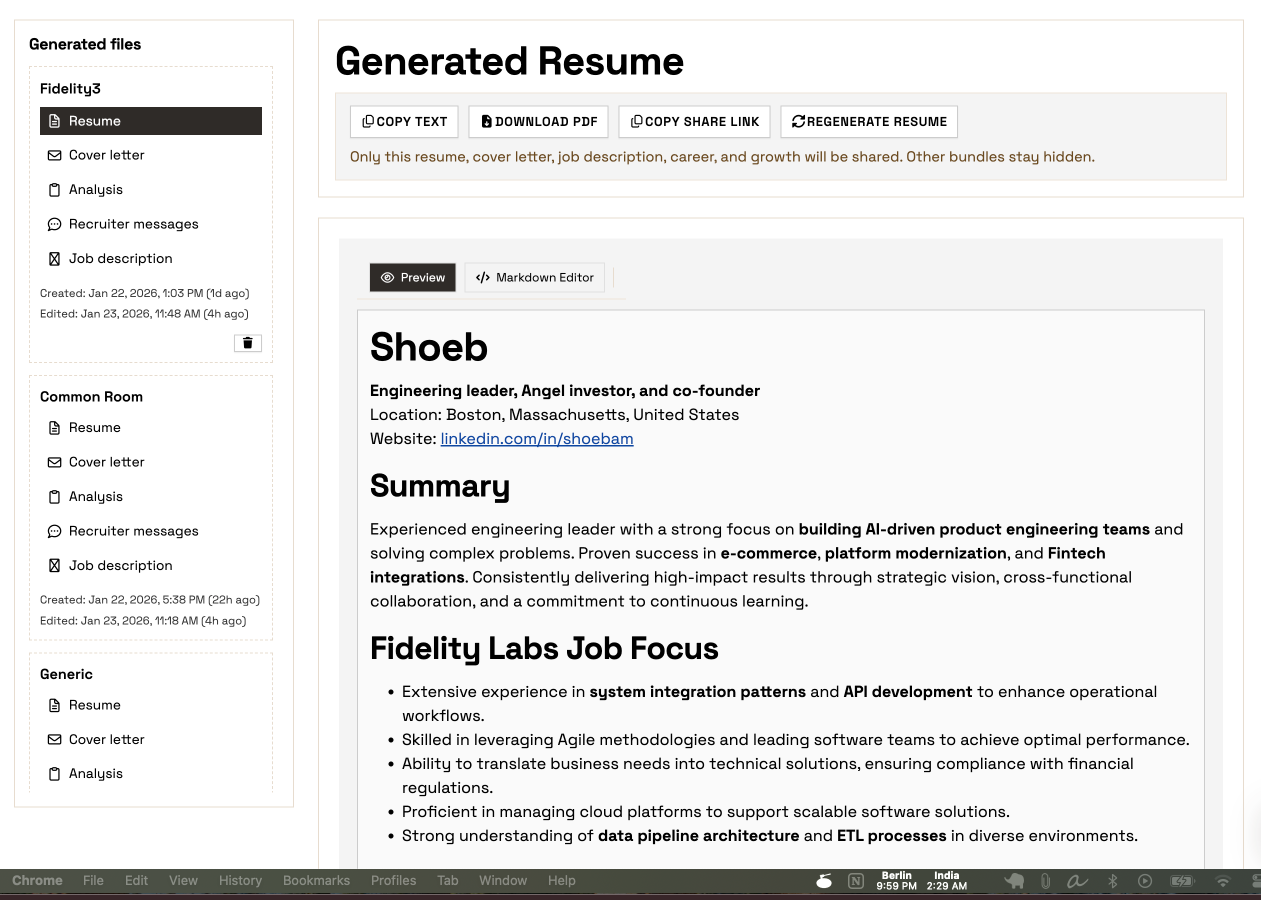The height and width of the screenshot is (900, 1261).
Task: Open the Bookmarks menu
Action: pos(316,881)
